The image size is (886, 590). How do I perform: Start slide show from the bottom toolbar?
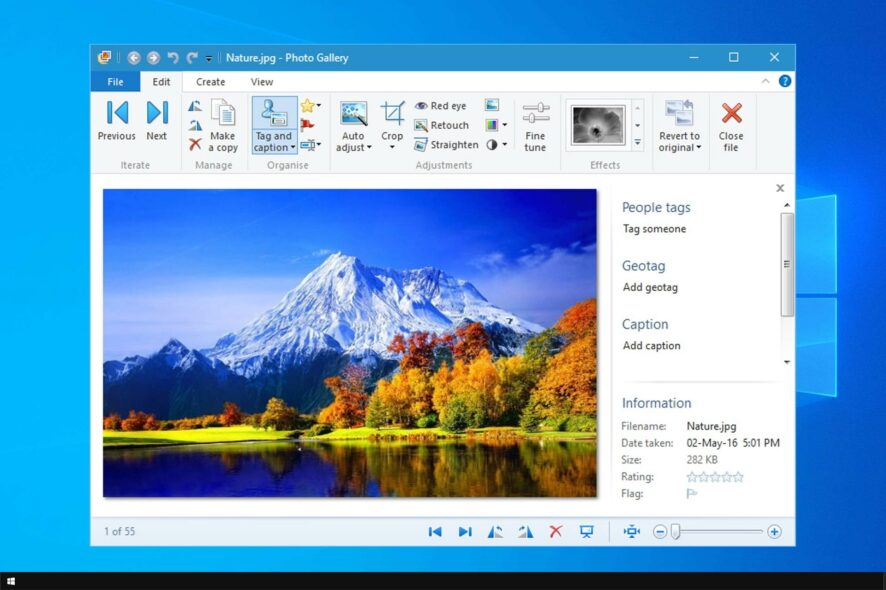[587, 532]
